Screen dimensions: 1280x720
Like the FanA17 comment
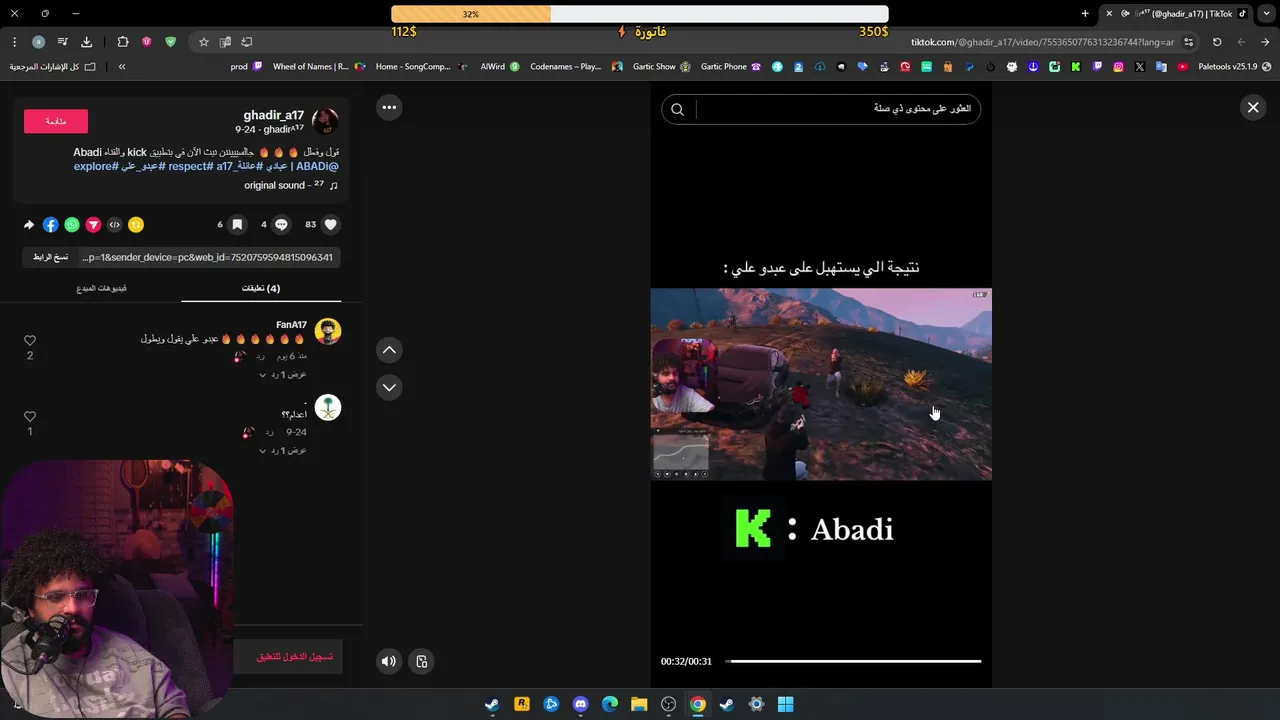(30, 341)
